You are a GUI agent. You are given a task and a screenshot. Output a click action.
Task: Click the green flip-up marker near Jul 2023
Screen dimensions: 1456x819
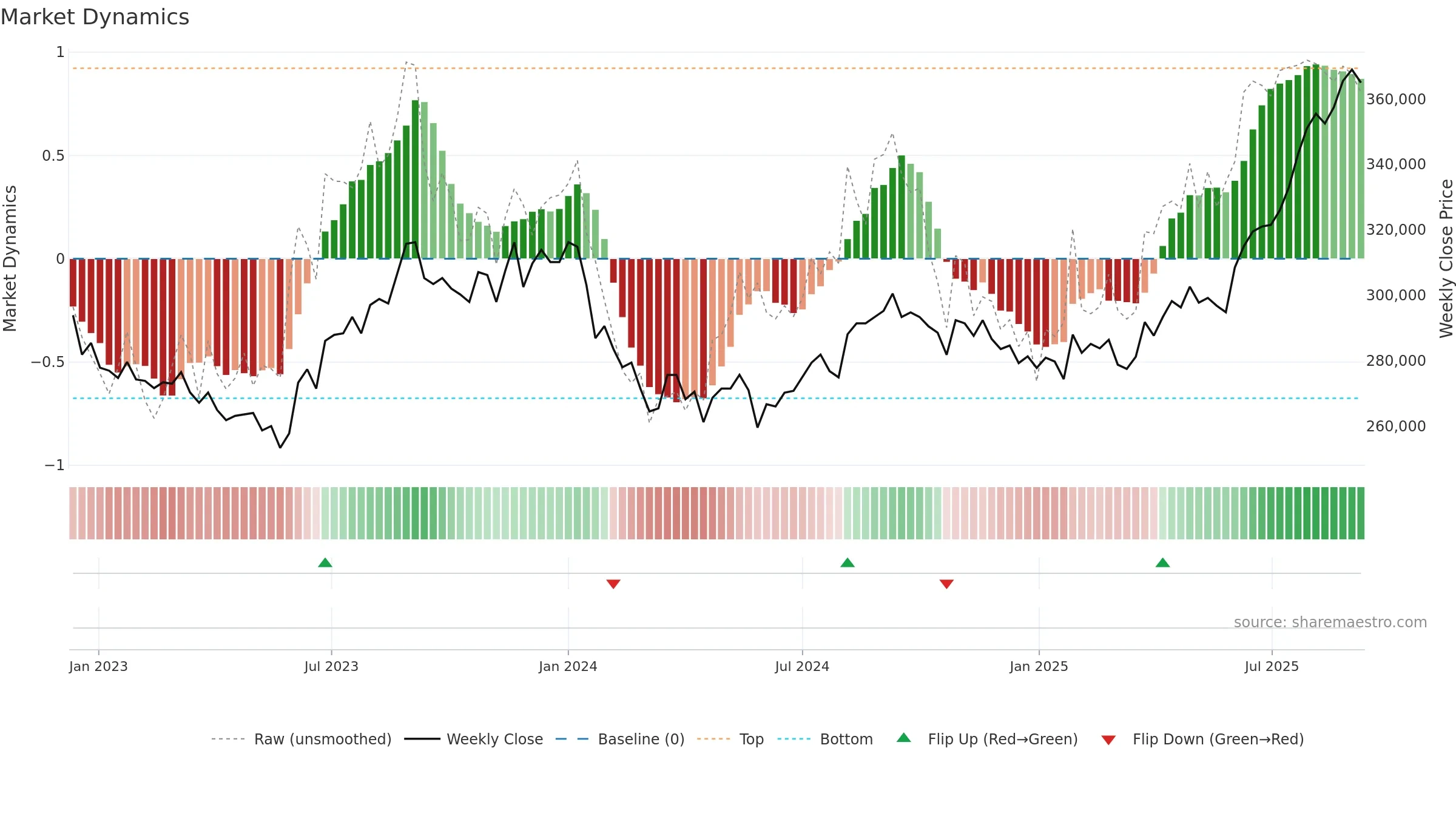(325, 562)
